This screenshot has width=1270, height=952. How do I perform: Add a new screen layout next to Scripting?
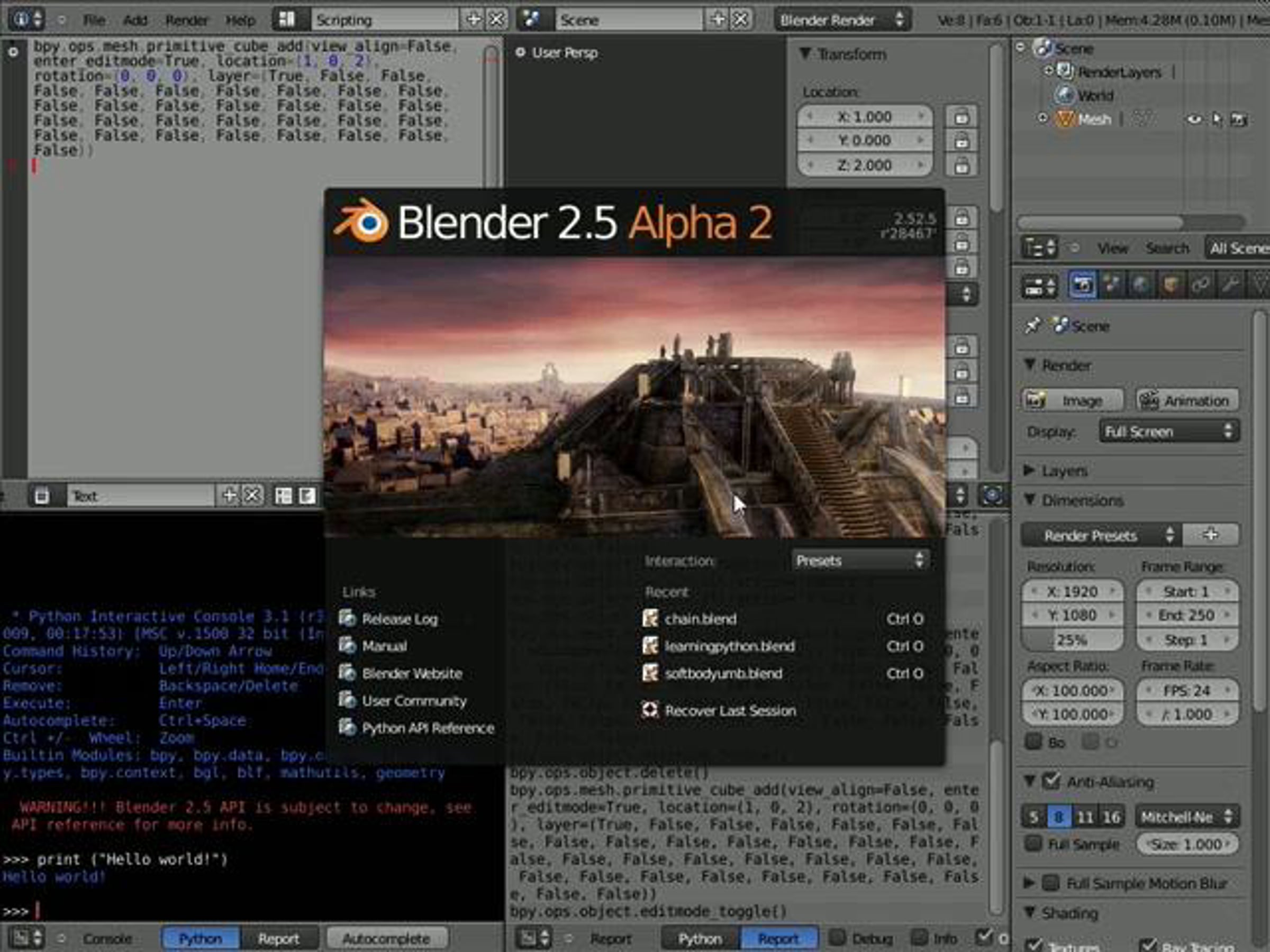coord(474,20)
